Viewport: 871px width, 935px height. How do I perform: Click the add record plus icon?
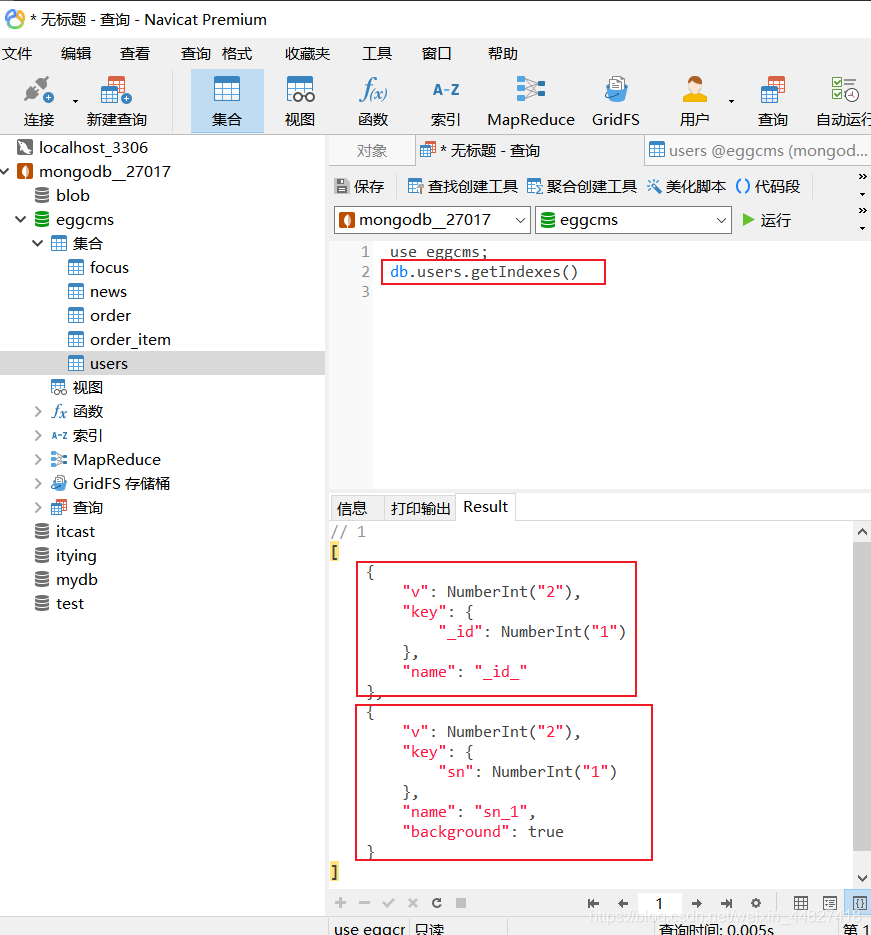[340, 903]
